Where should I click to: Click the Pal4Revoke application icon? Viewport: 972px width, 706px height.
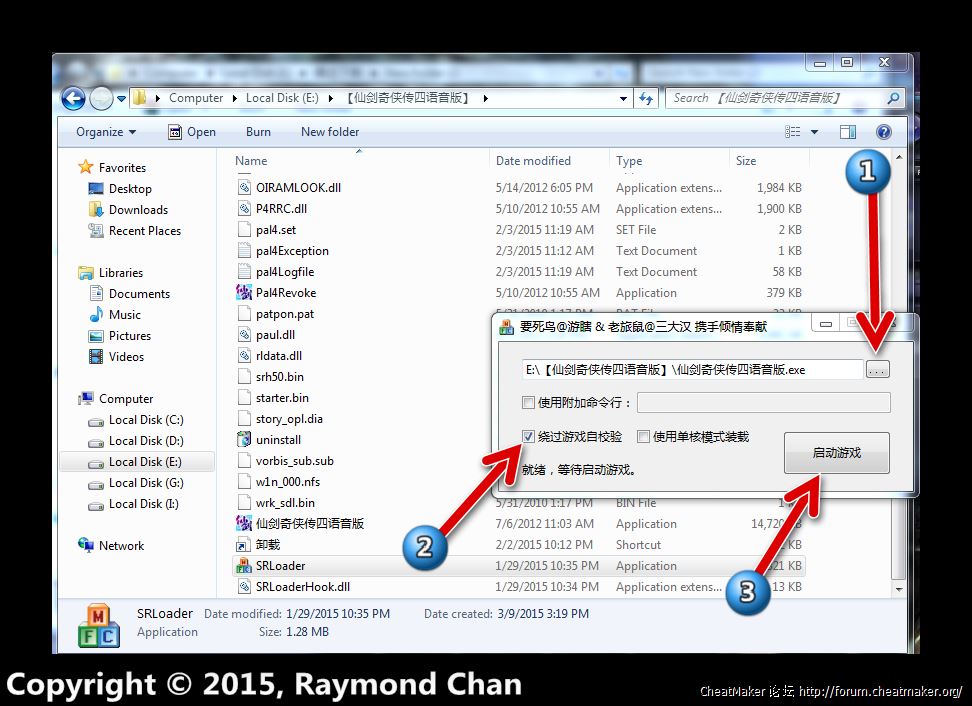(243, 293)
